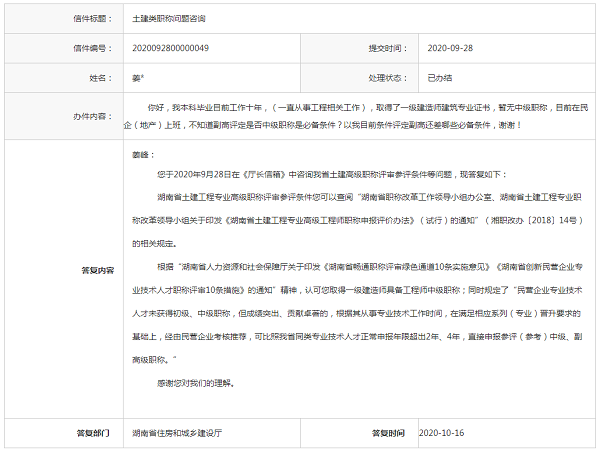Click the 答复时间 label
The width and height of the screenshot is (600, 454).
(388, 433)
